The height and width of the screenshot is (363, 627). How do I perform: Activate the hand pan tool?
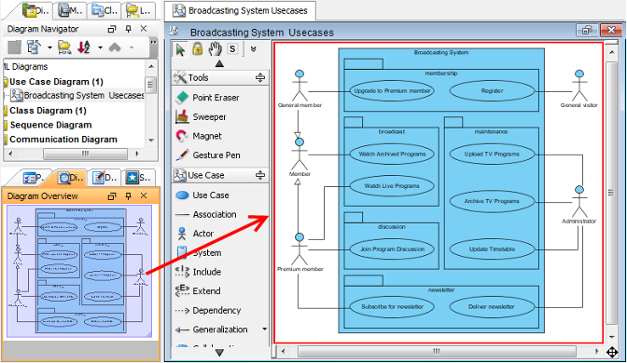[215, 49]
